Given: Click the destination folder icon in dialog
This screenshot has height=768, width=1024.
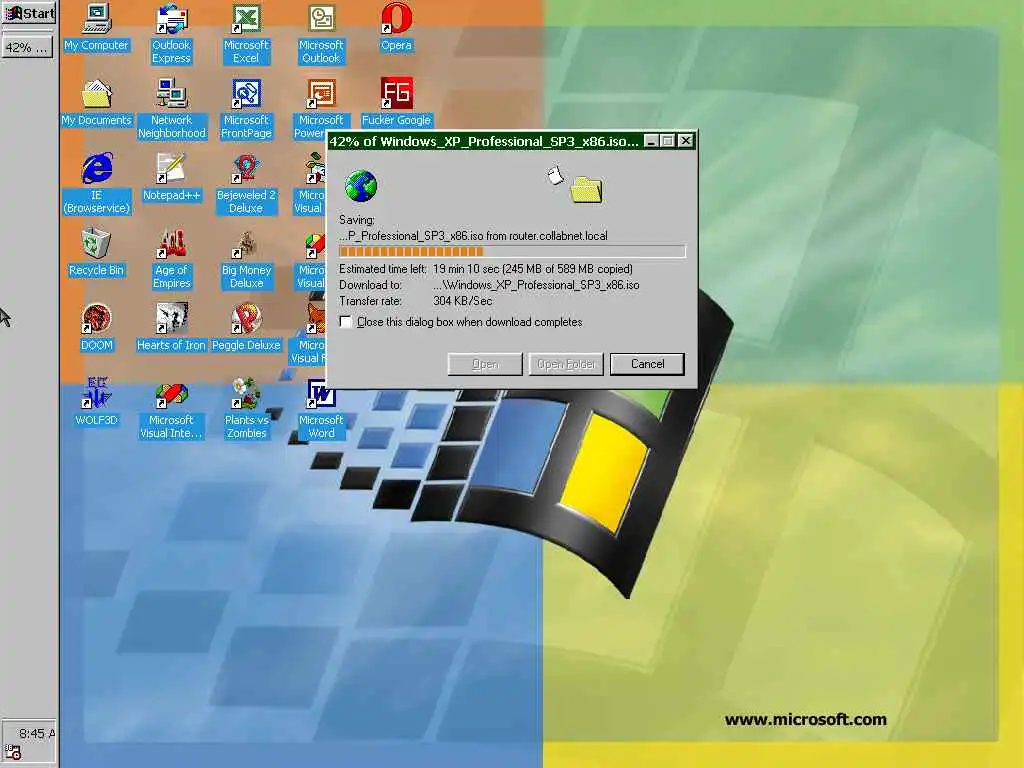Looking at the screenshot, I should 586,189.
